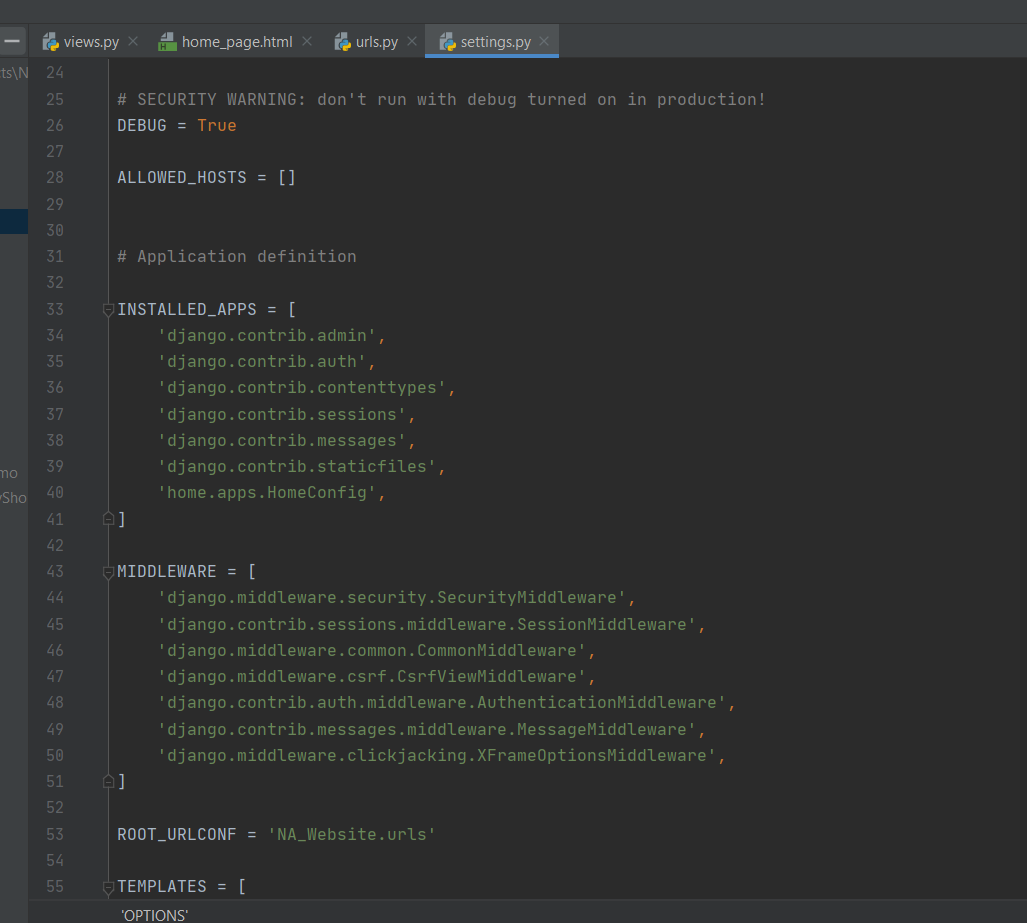Click the 'OPTIONS' breadcrumb at bottom
The height and width of the screenshot is (923, 1027).
[x=155, y=915]
